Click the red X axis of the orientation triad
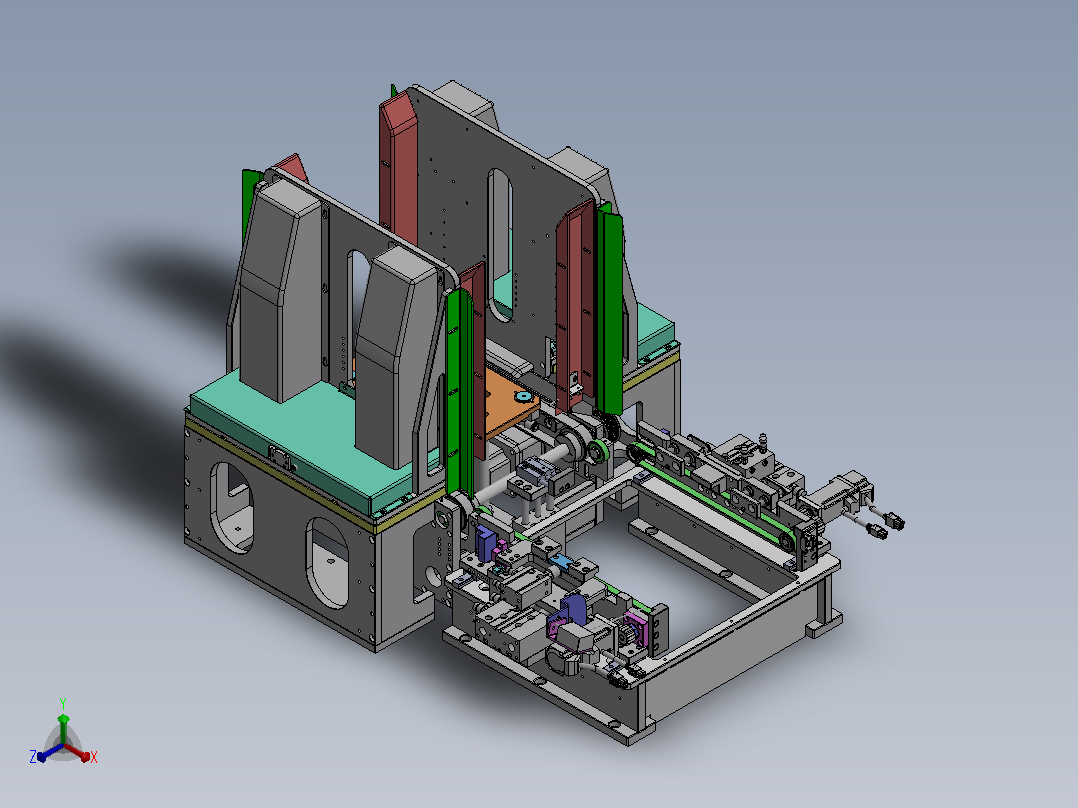The image size is (1078, 808). tap(78, 752)
